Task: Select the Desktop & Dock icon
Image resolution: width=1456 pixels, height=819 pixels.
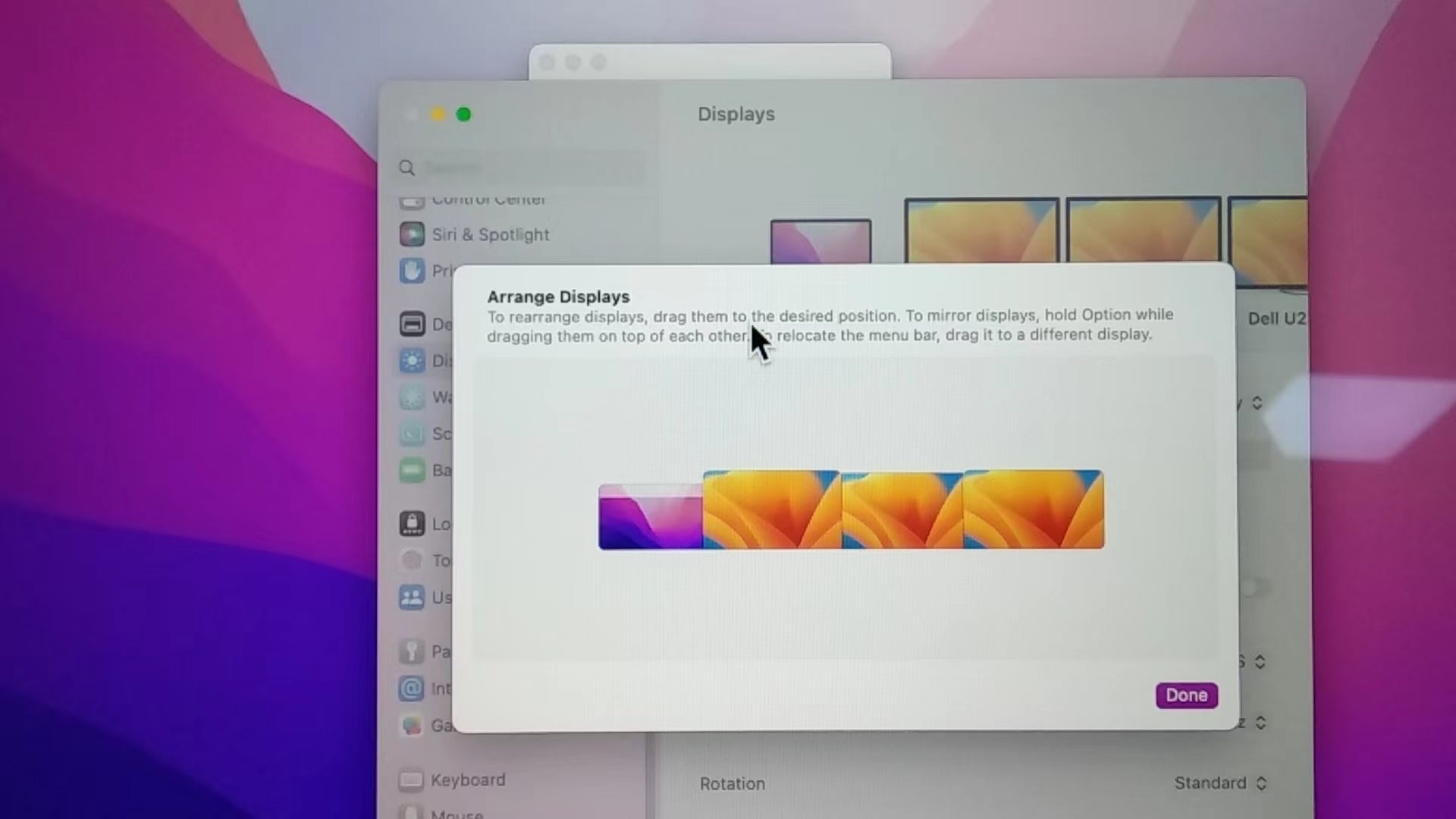Action: pyautogui.click(x=412, y=324)
